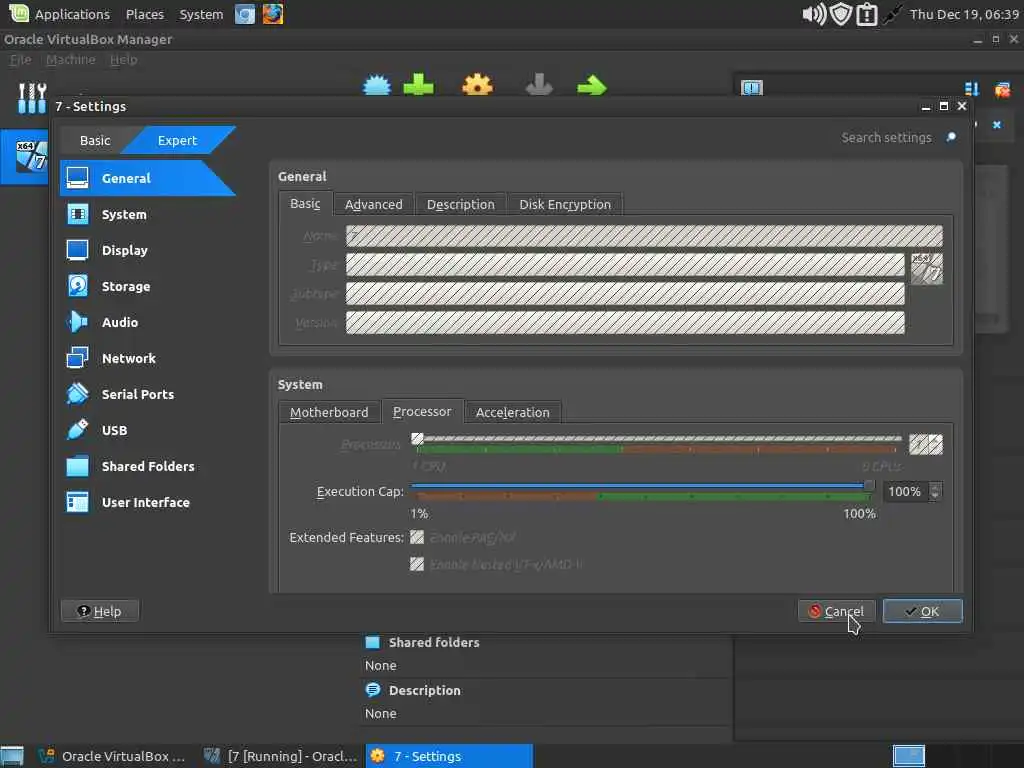Image resolution: width=1024 pixels, height=768 pixels.
Task: Click the show desktop icon in taskbar
Action: (x=12, y=756)
